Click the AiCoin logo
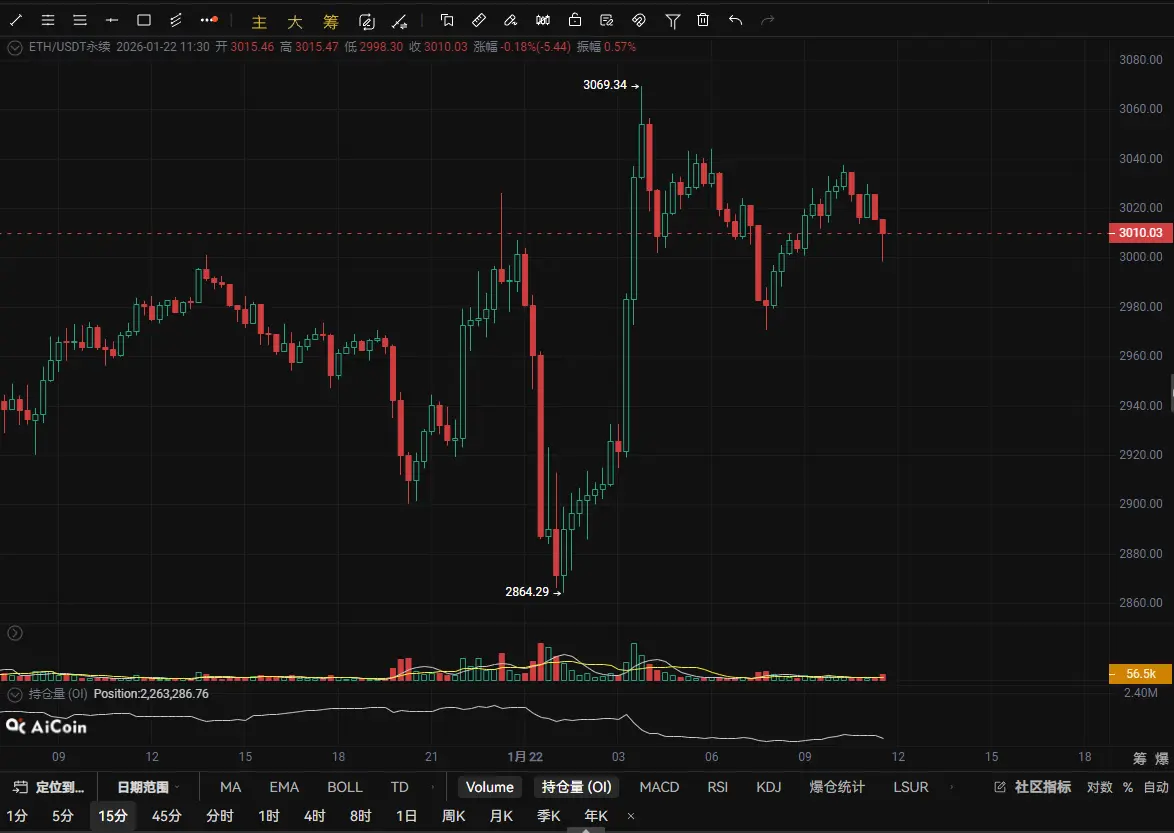 (x=46, y=726)
